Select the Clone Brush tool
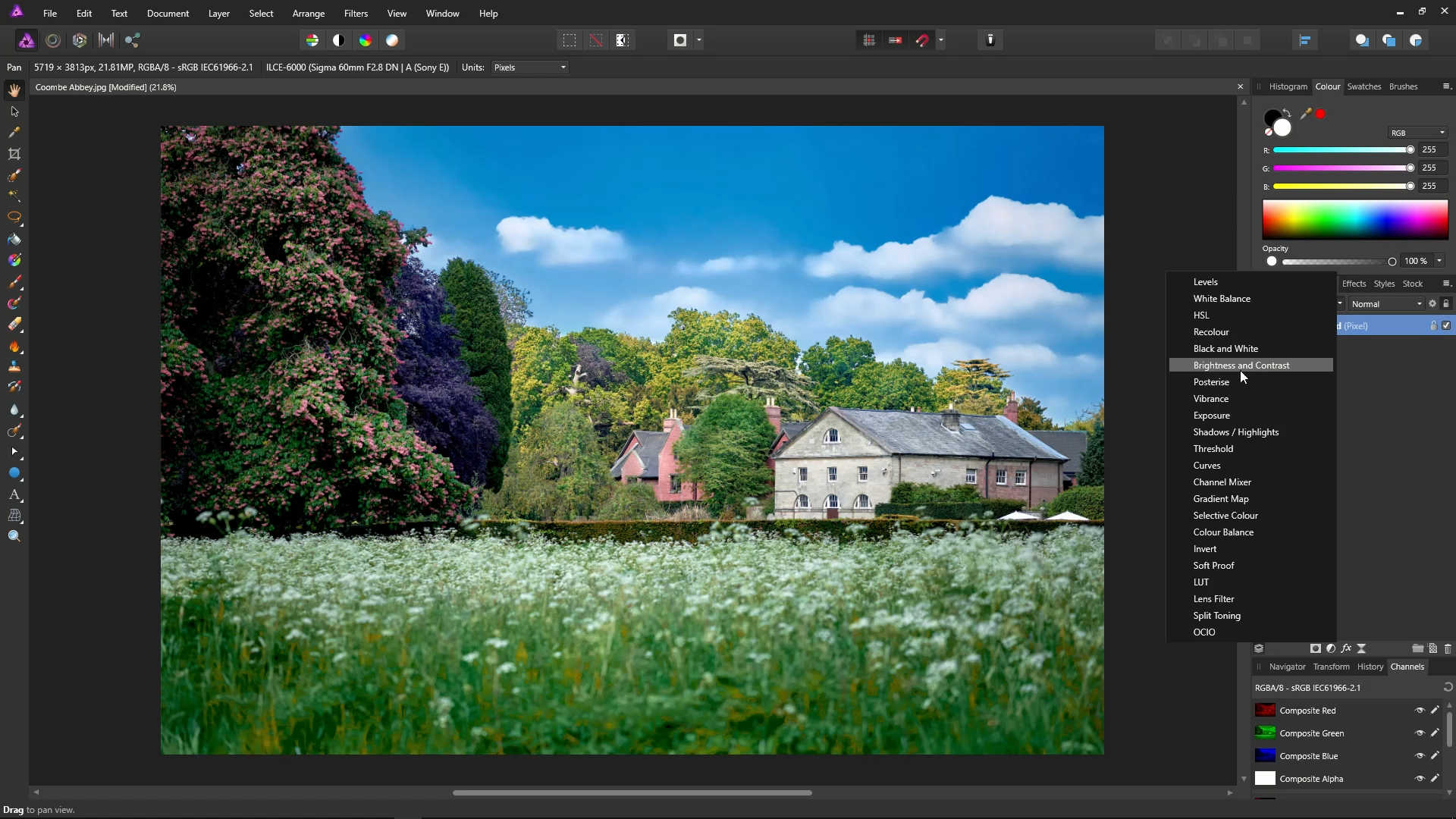This screenshot has width=1456, height=819. pos(14,366)
